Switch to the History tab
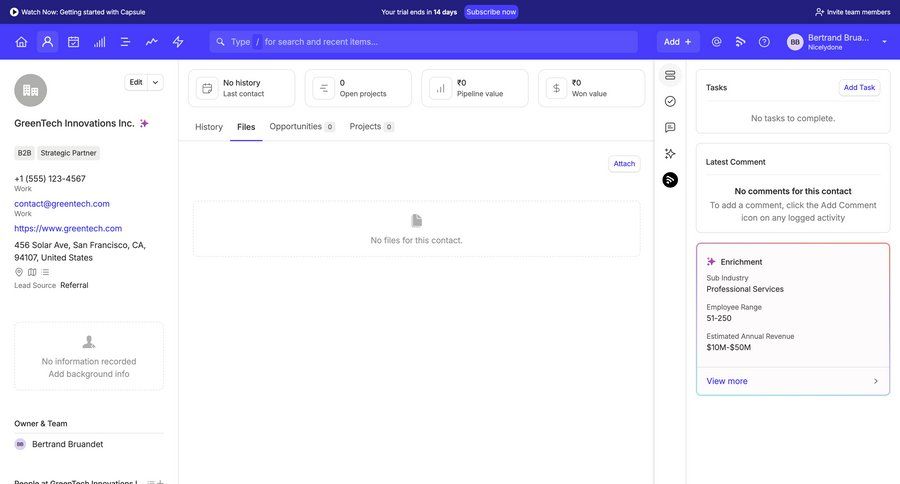This screenshot has width=900, height=484. [x=209, y=127]
